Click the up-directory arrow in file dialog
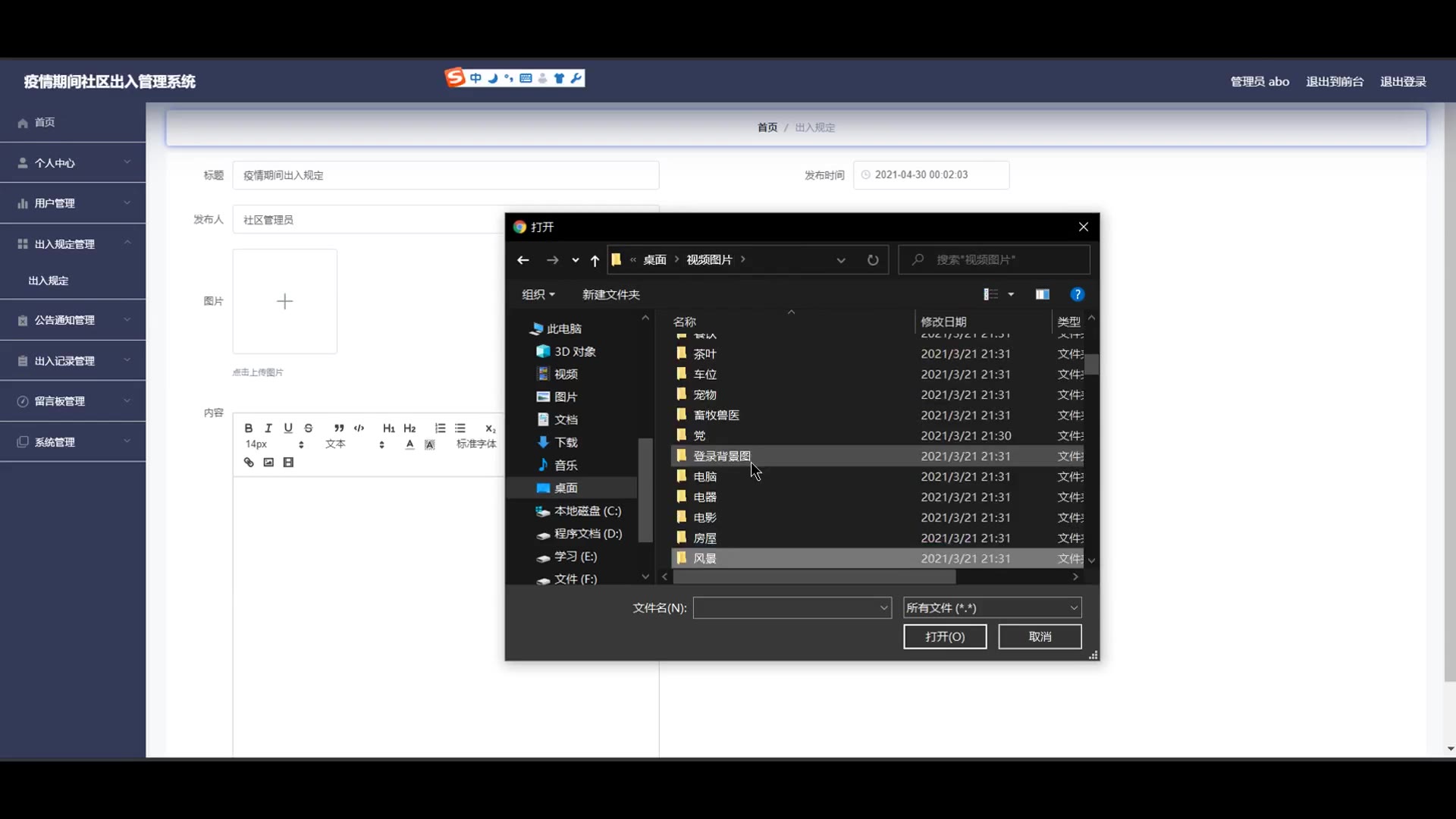Image resolution: width=1456 pixels, height=819 pixels. click(595, 260)
